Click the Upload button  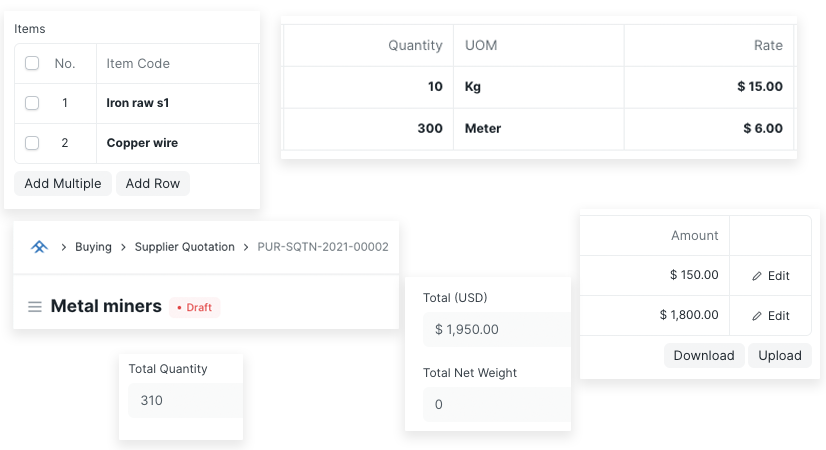click(x=780, y=356)
